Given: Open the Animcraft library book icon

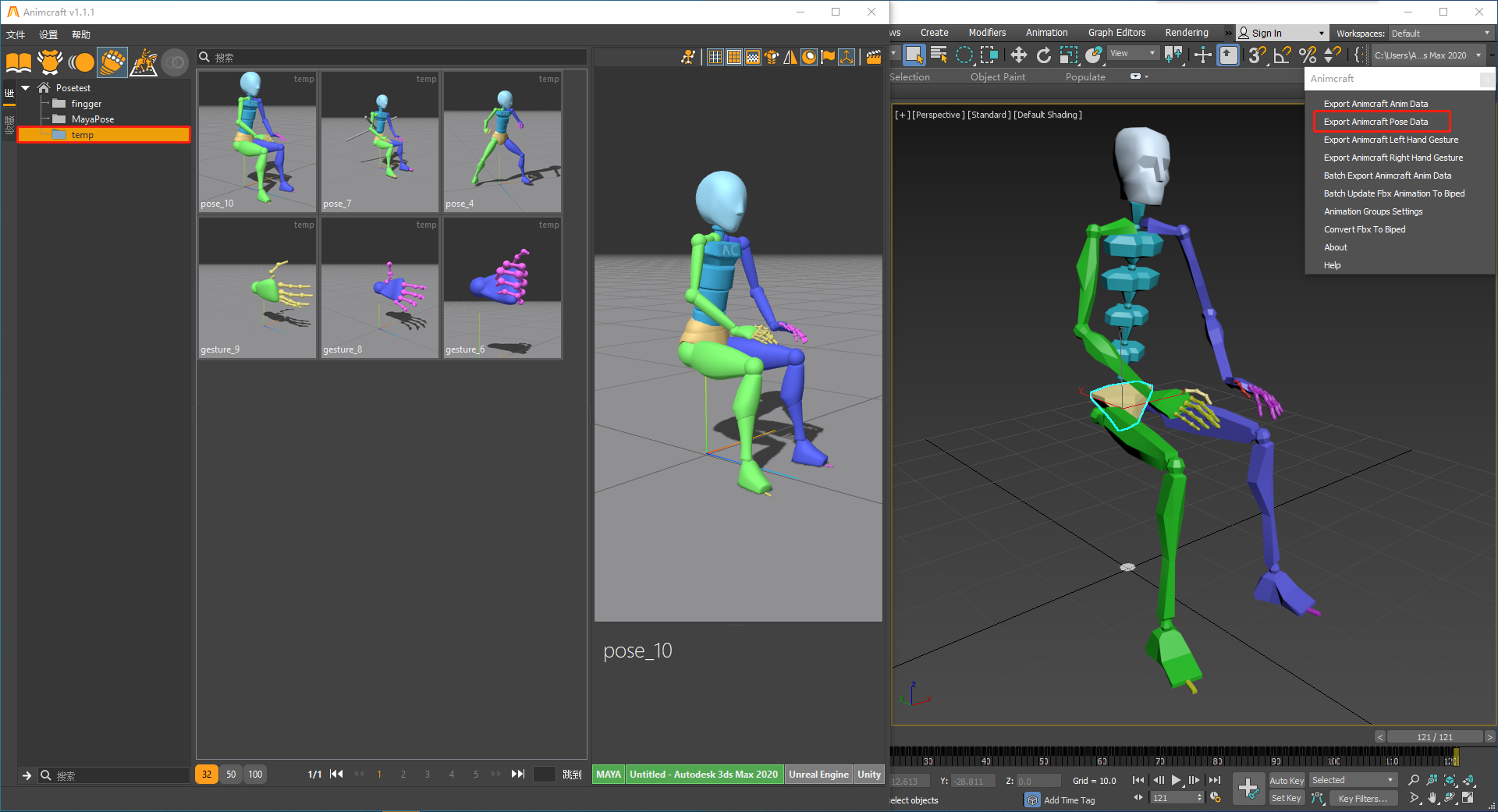Looking at the screenshot, I should (19, 62).
